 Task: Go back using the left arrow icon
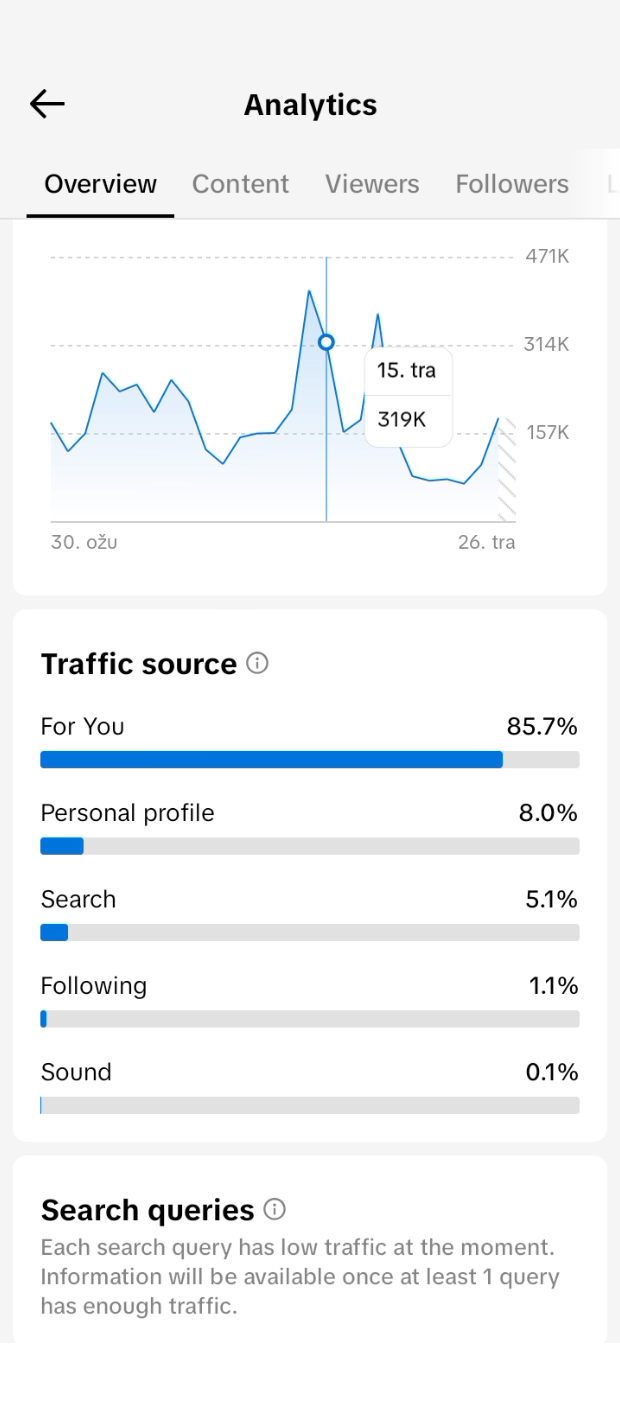click(x=47, y=104)
